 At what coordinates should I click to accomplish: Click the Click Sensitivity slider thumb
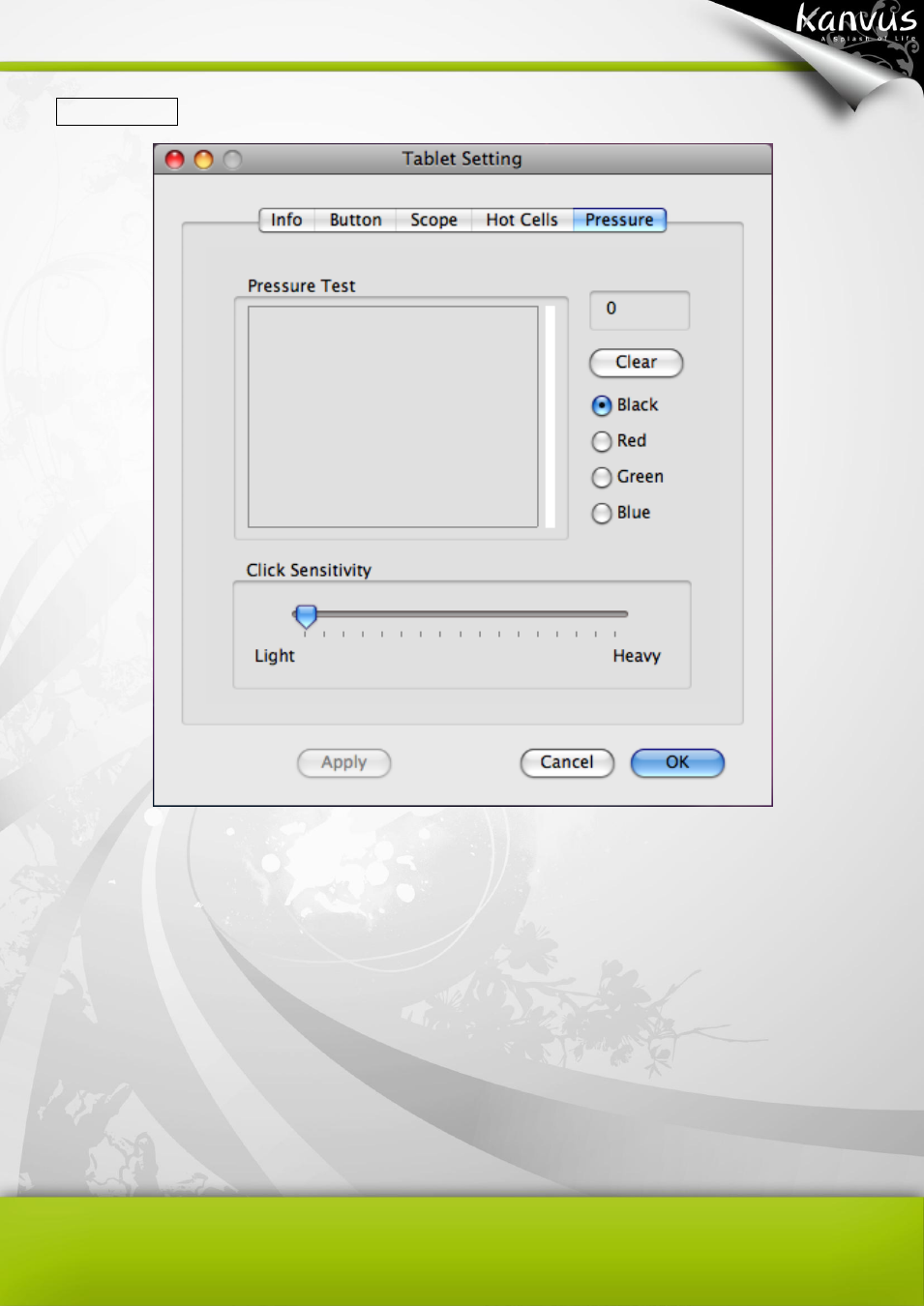306,615
